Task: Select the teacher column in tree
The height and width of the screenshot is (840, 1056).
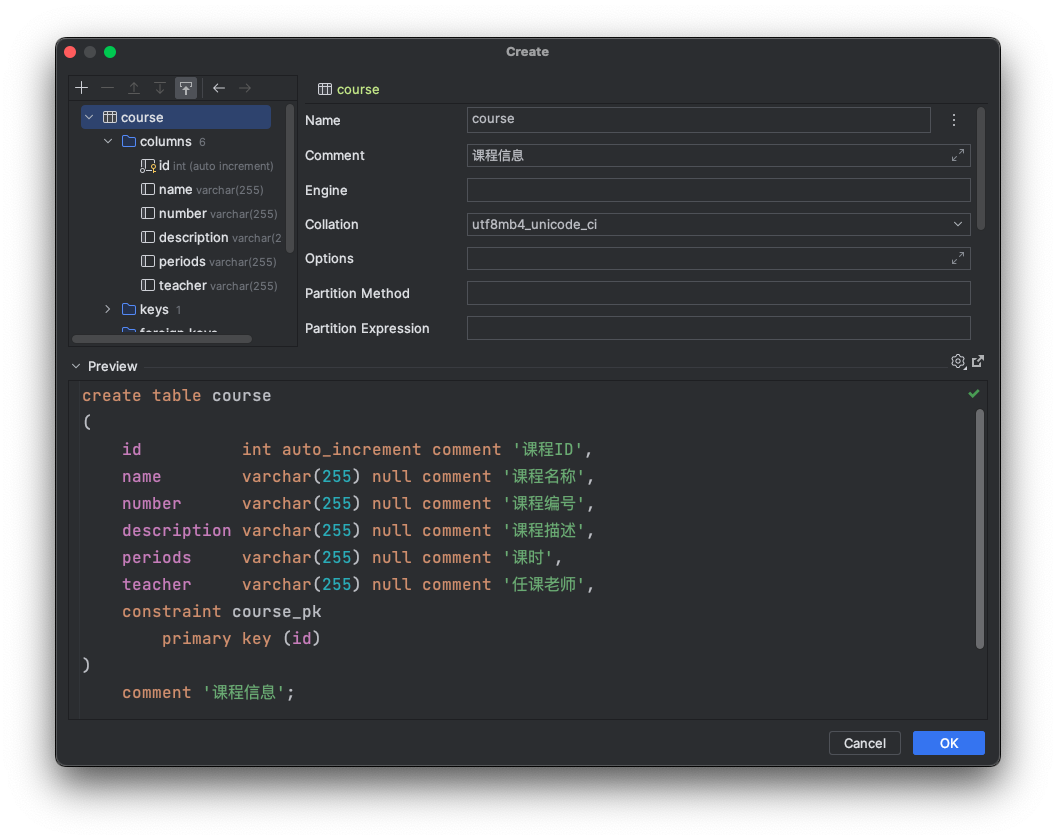Action: (210, 286)
